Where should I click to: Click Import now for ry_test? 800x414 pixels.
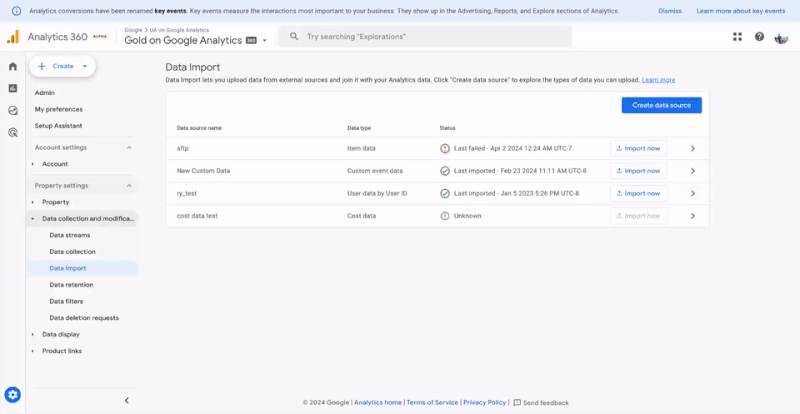638,193
